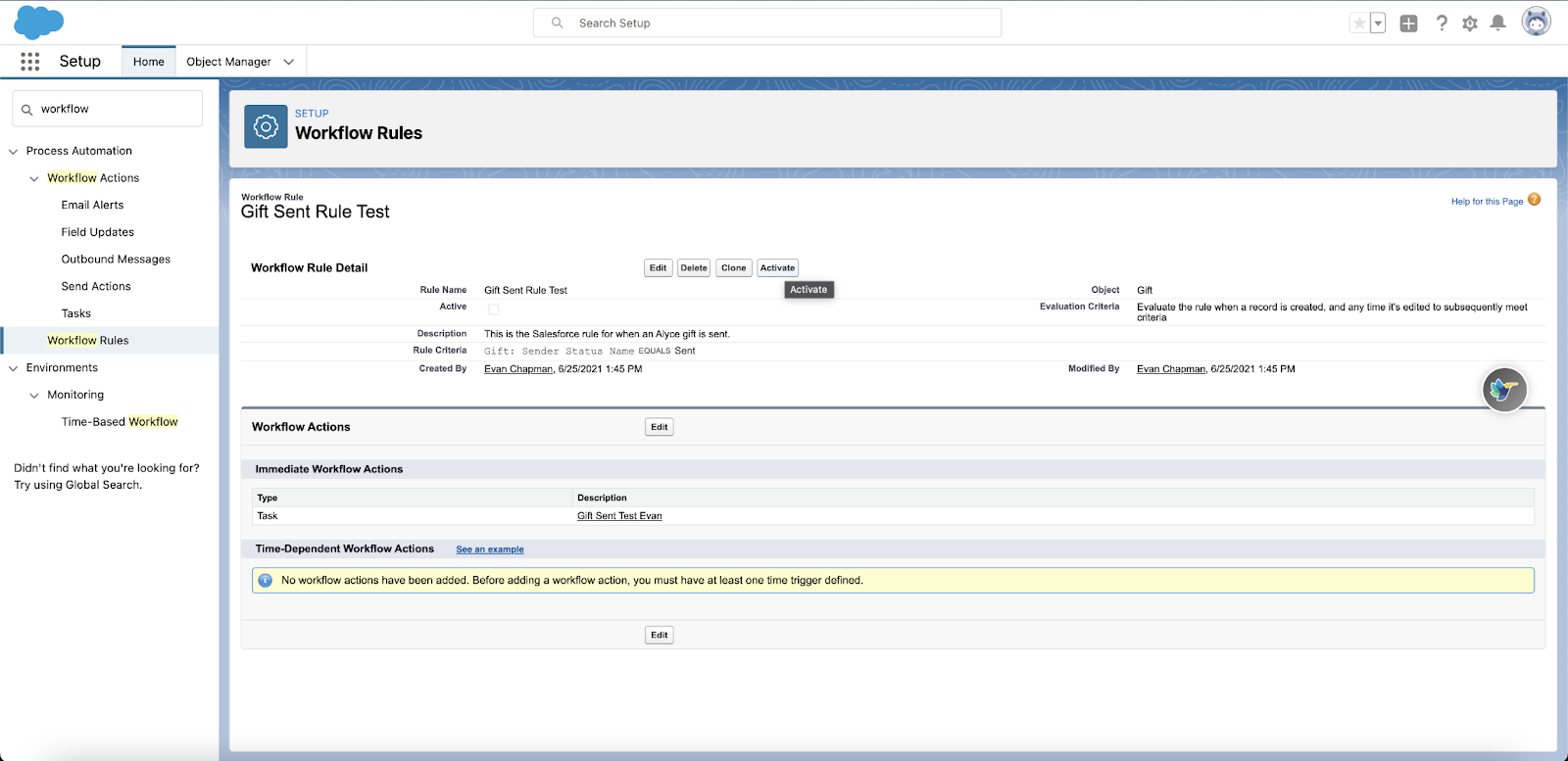1568x761 pixels.
Task: Click the Rule Name value Gift Sent Rule Test
Action: coord(525,291)
